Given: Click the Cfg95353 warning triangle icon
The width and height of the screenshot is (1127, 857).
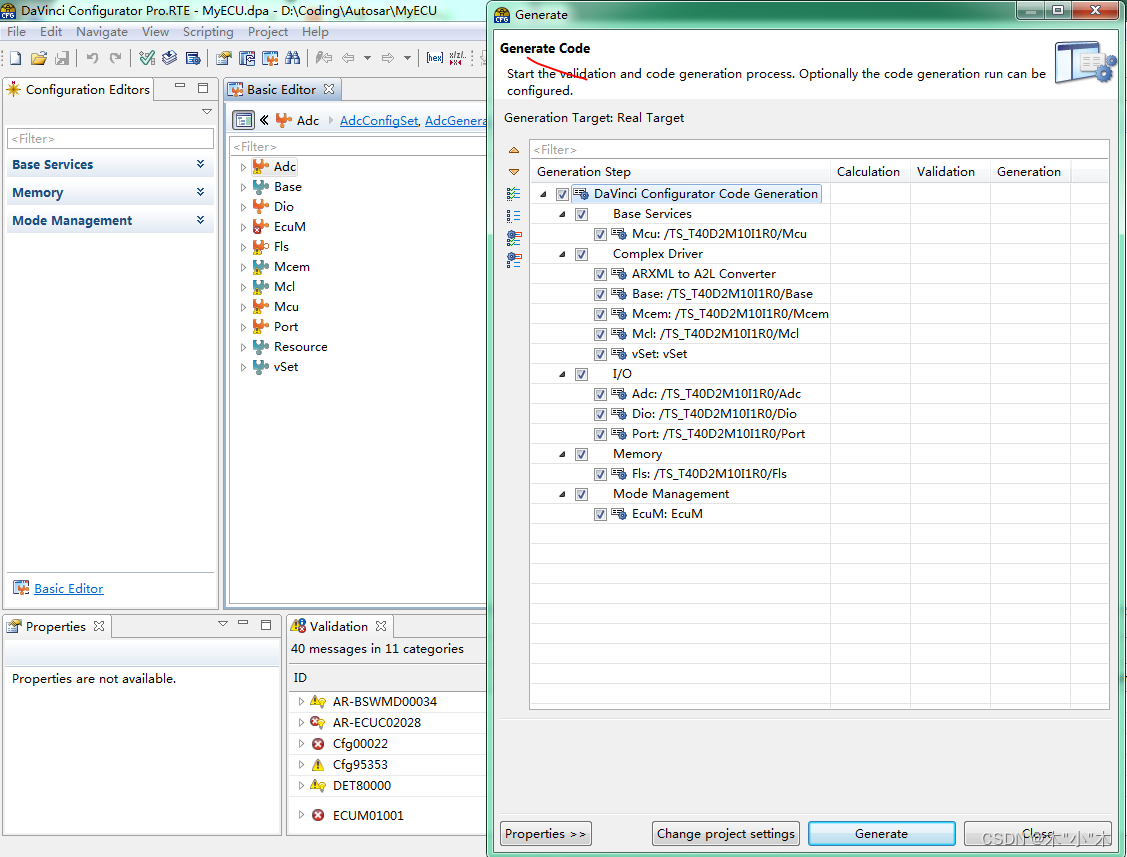Looking at the screenshot, I should 318,765.
